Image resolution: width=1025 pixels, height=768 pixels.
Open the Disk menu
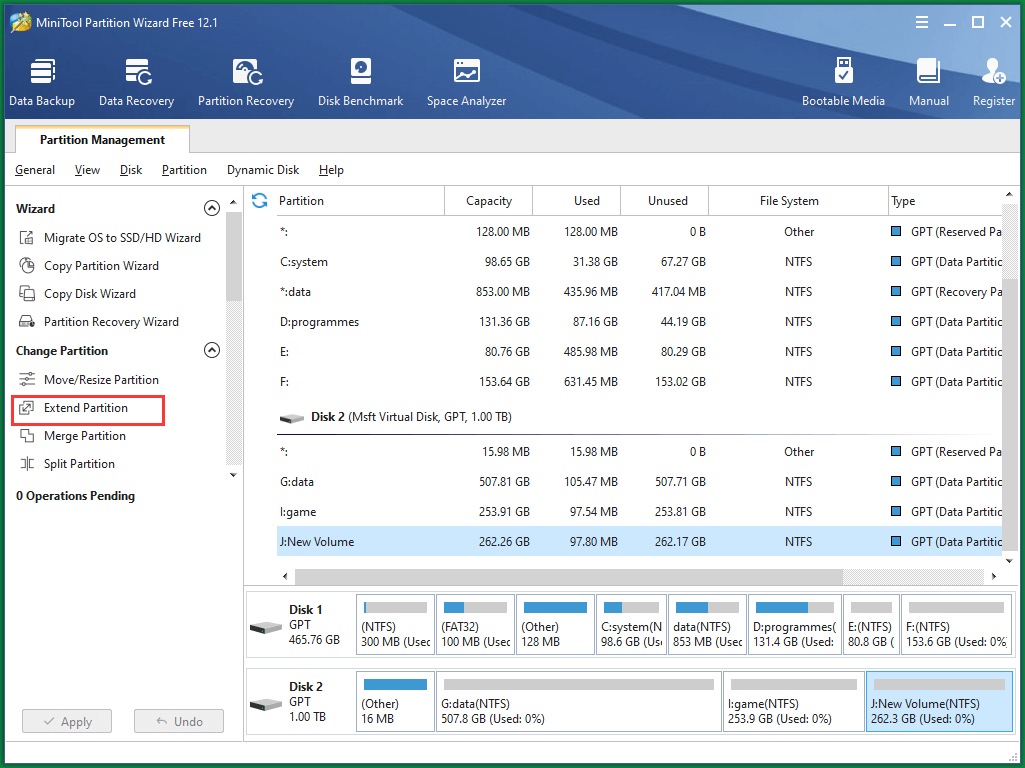tap(131, 170)
